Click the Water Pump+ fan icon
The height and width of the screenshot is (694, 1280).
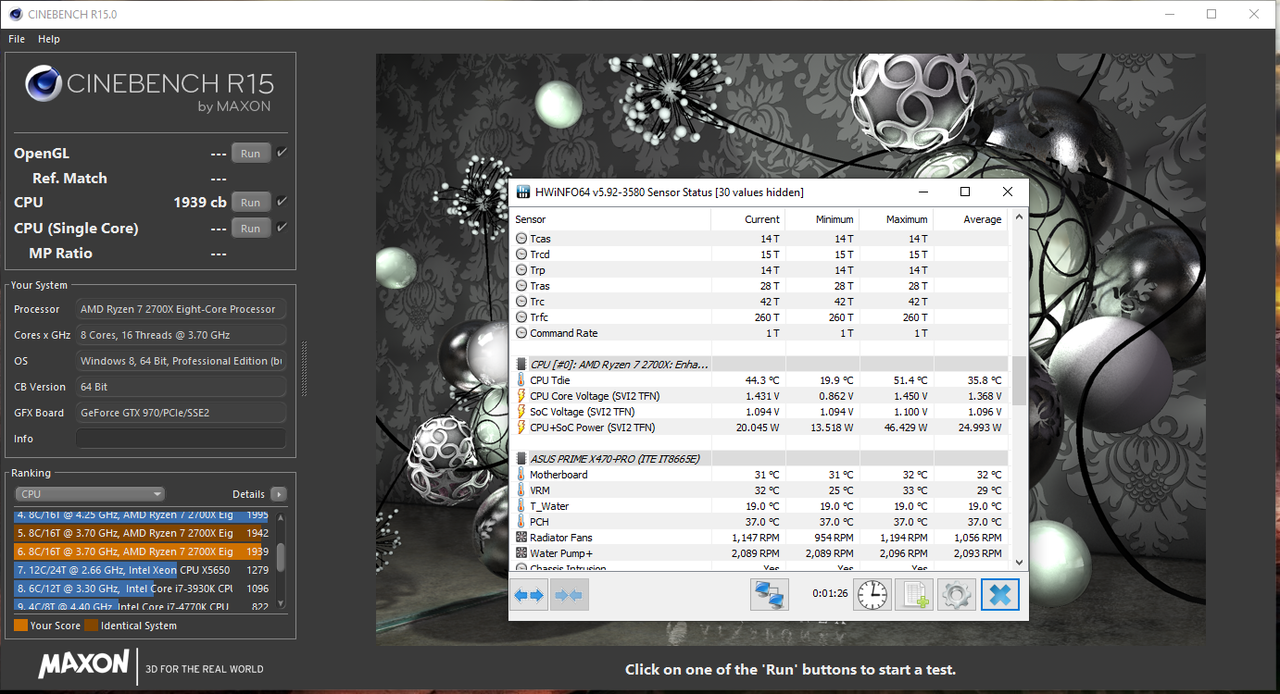521,553
